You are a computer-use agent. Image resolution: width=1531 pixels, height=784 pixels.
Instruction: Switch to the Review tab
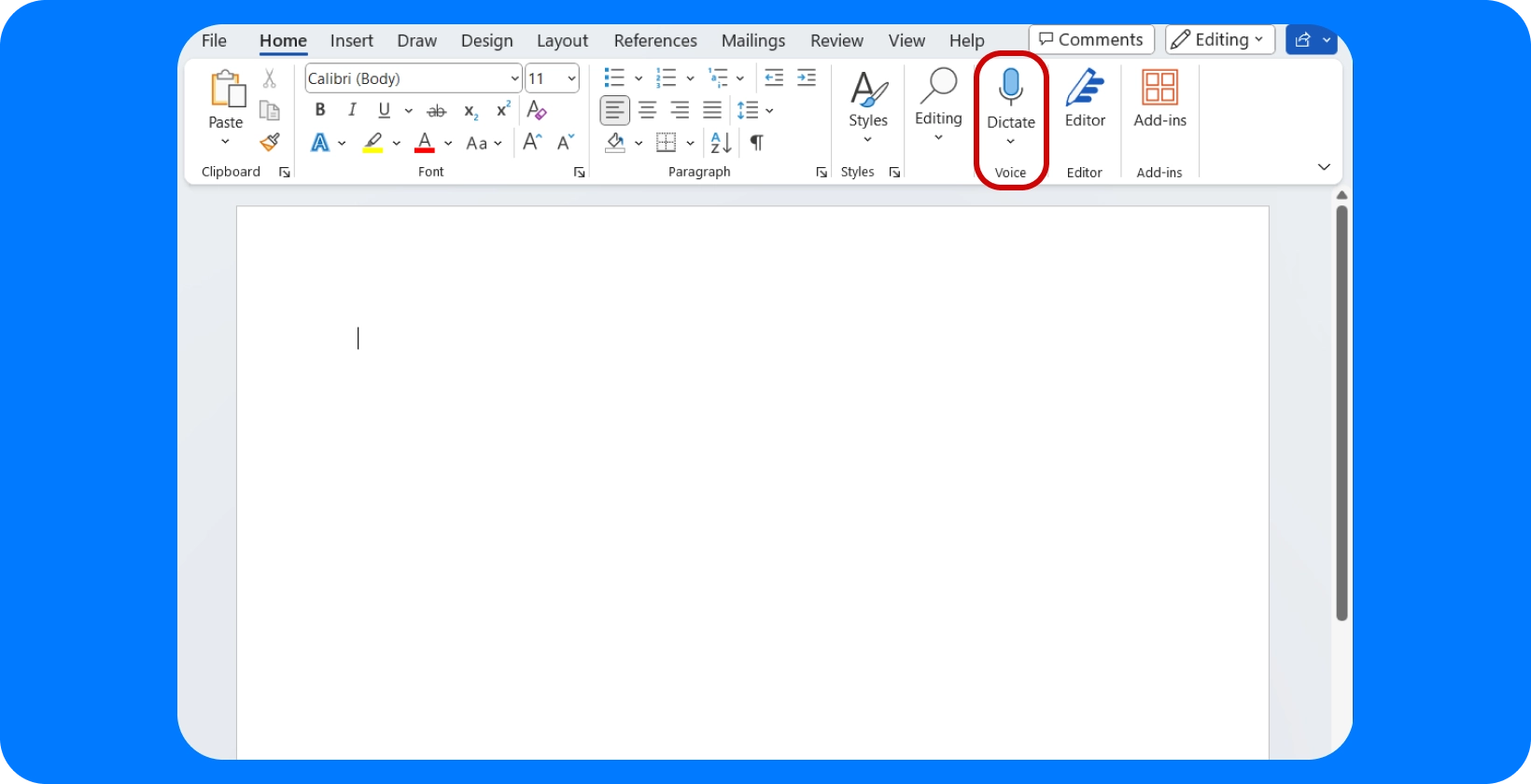[x=836, y=40]
